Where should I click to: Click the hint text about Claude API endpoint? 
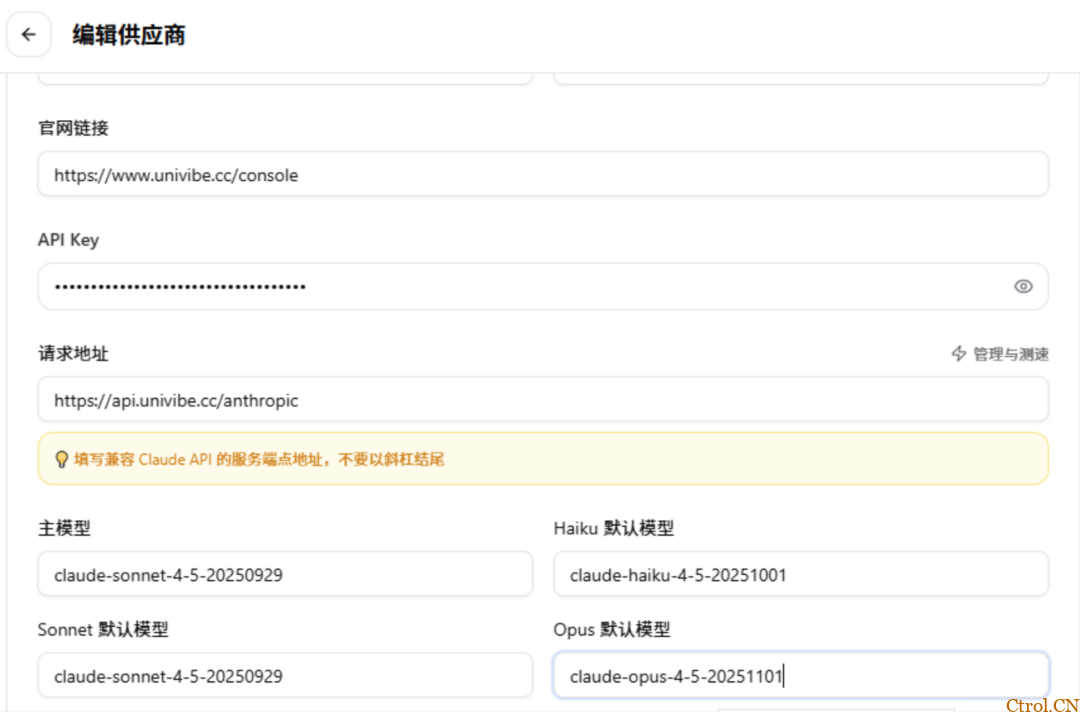click(x=259, y=459)
